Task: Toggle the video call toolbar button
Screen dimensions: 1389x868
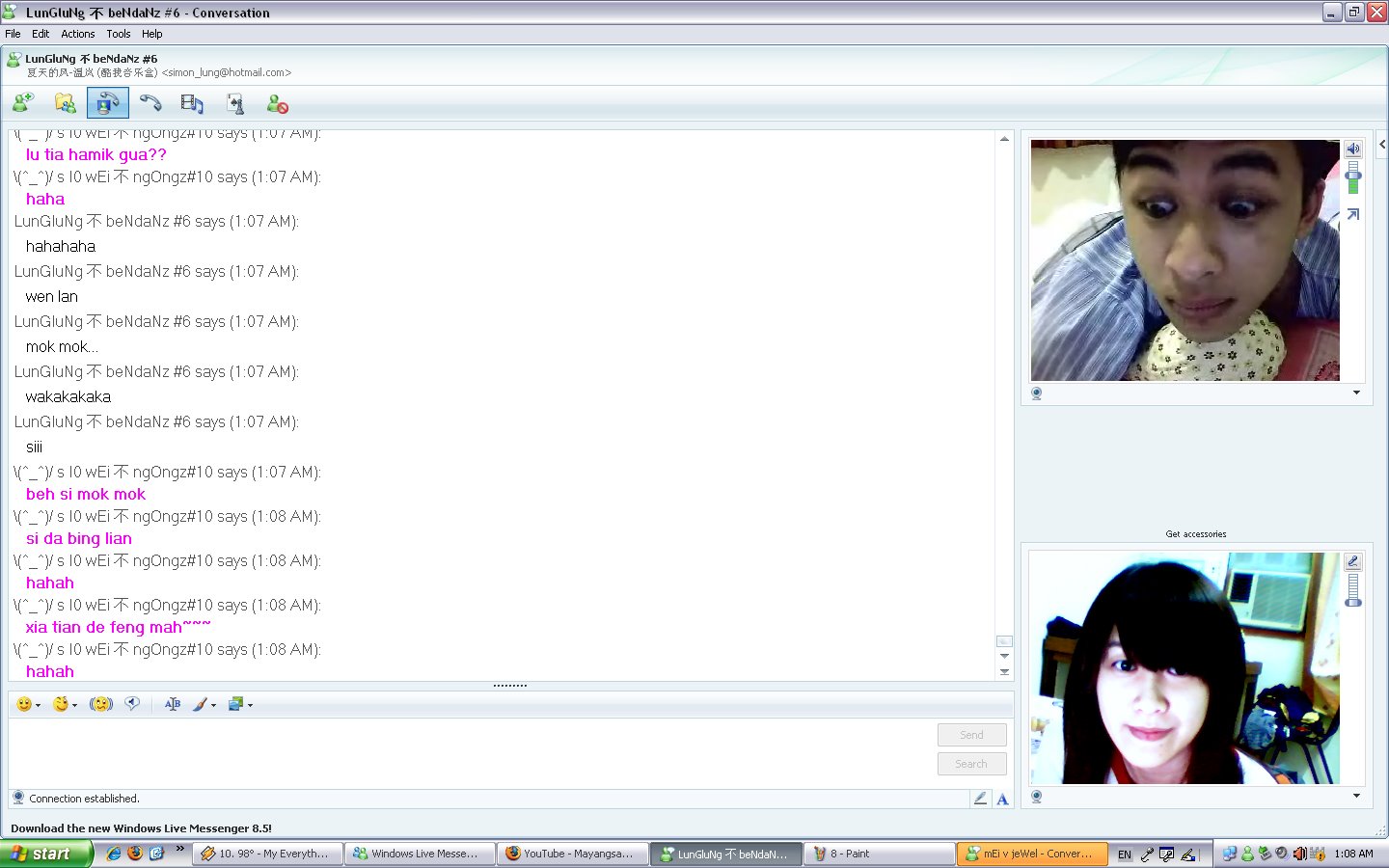Action: (x=107, y=102)
